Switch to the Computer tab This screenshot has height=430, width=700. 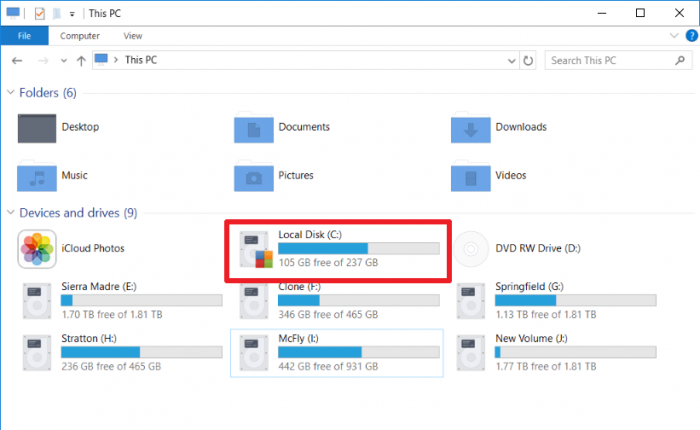(80, 36)
